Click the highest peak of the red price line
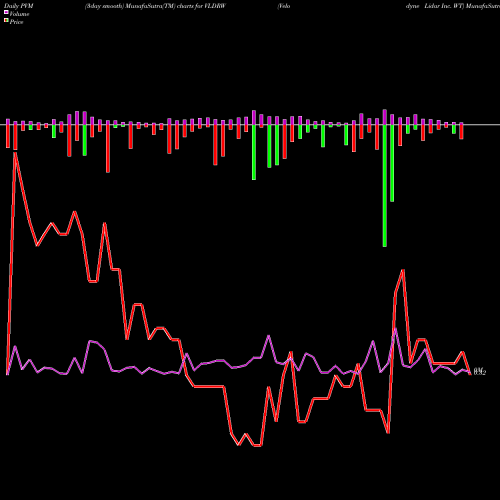 15,153
